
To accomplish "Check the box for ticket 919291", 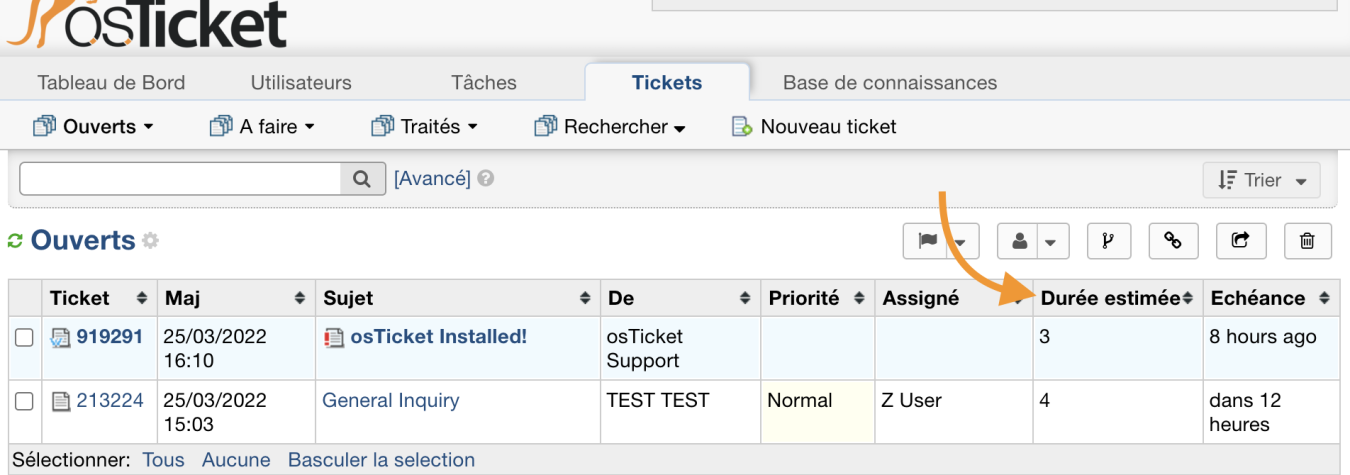I will click(25, 339).
